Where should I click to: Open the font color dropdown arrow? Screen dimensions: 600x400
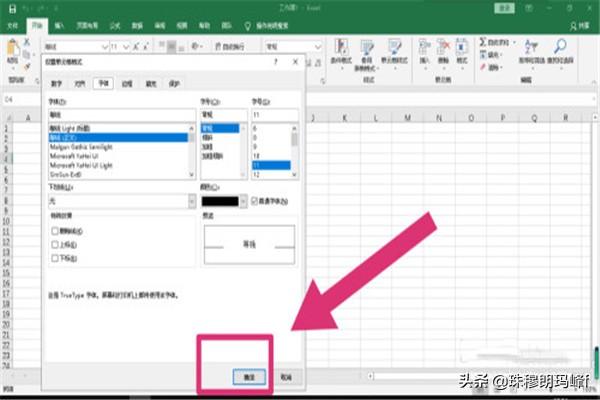[x=241, y=201]
